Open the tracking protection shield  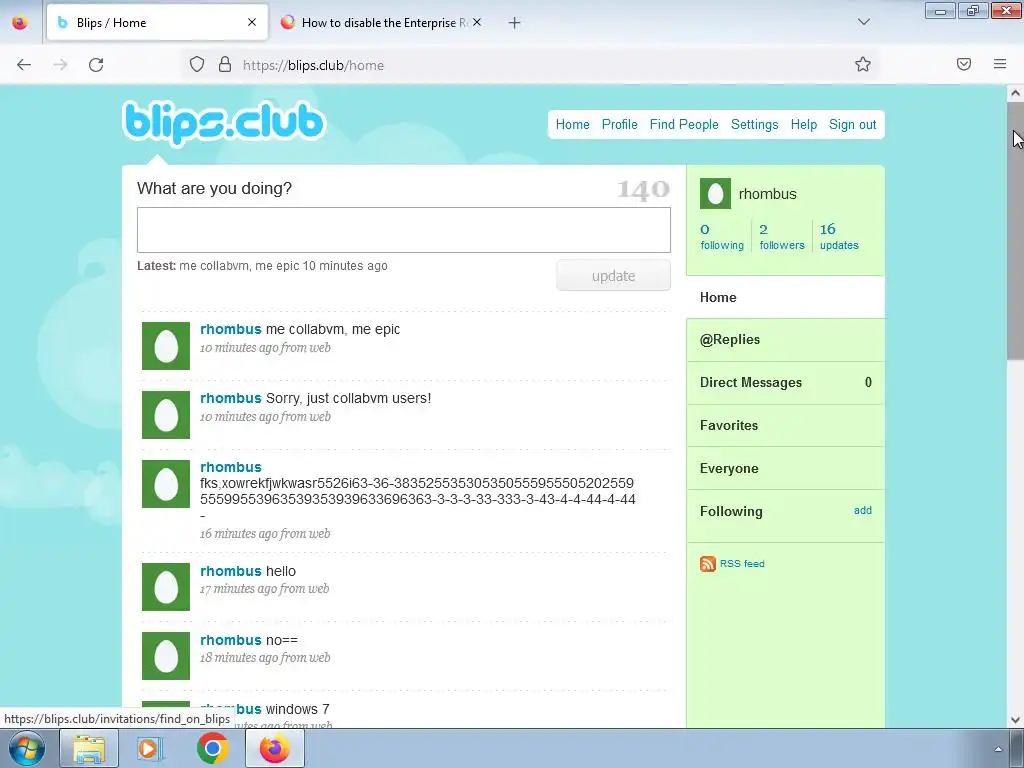(197, 64)
